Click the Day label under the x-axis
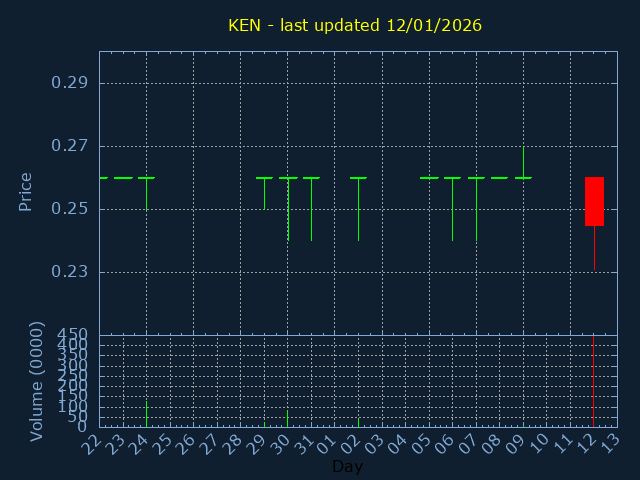Viewport: 640px width, 480px height. [x=347, y=466]
